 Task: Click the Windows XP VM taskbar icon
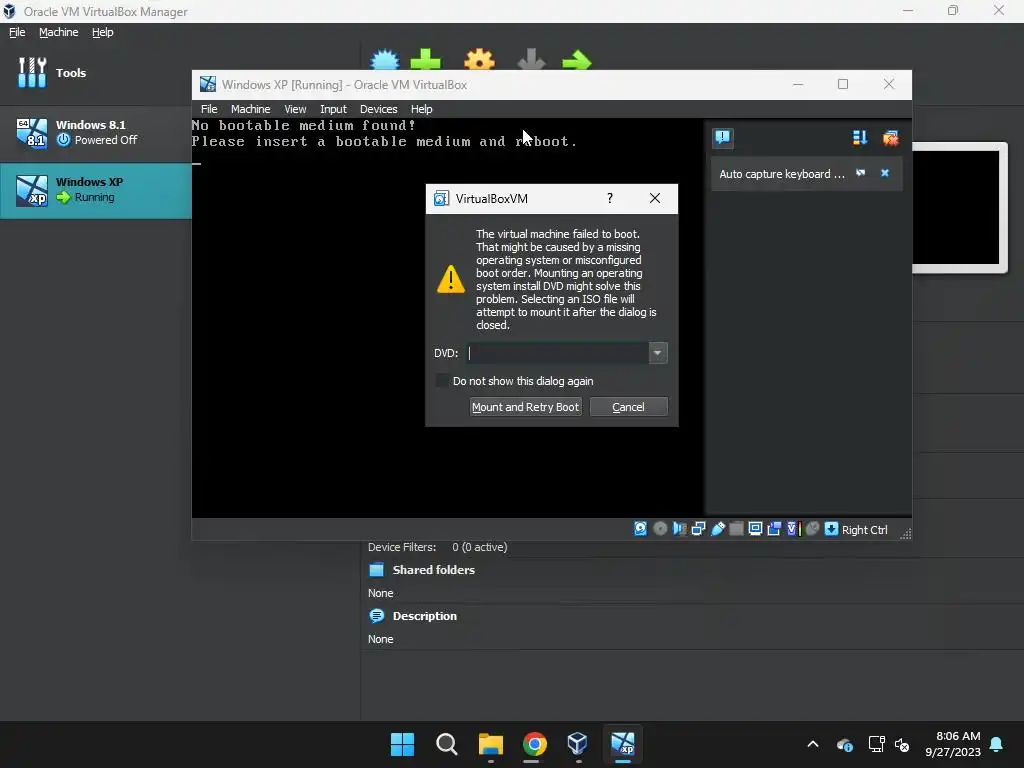tap(622, 744)
